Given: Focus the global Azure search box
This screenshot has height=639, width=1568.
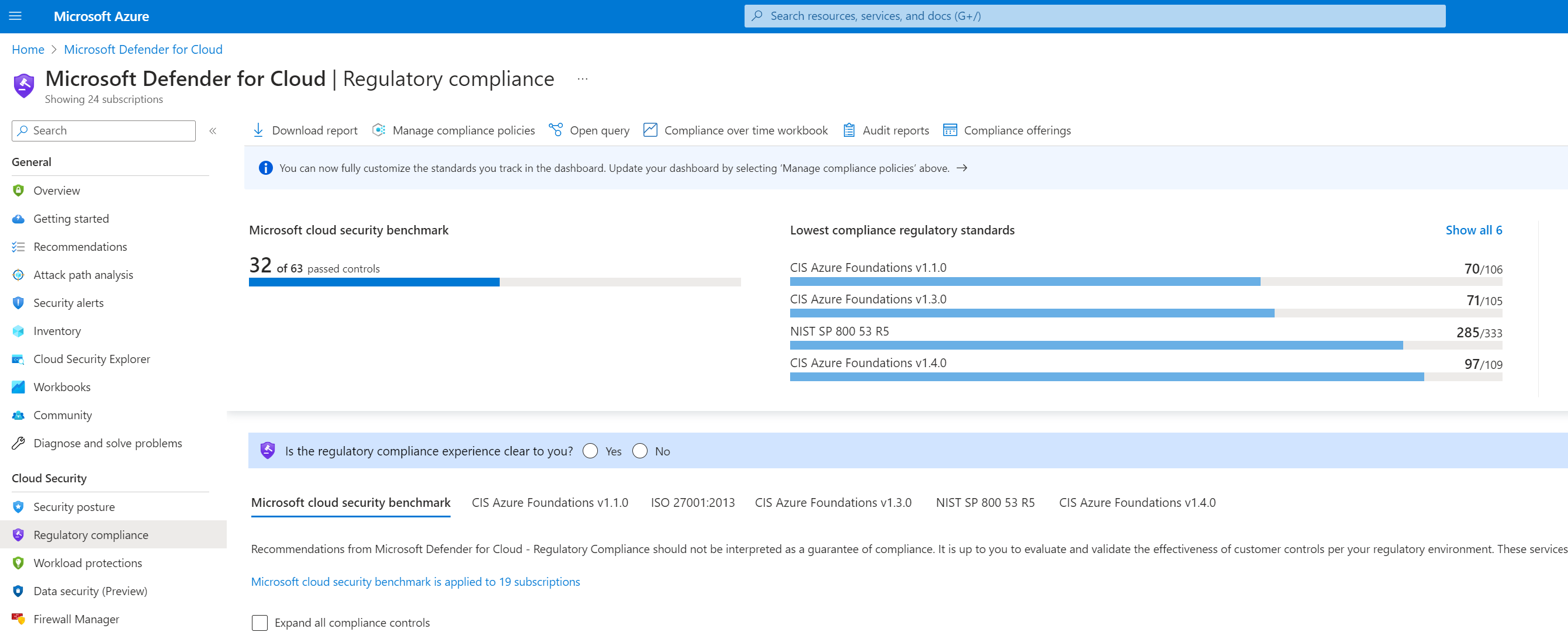Looking at the screenshot, I should coord(1095,16).
